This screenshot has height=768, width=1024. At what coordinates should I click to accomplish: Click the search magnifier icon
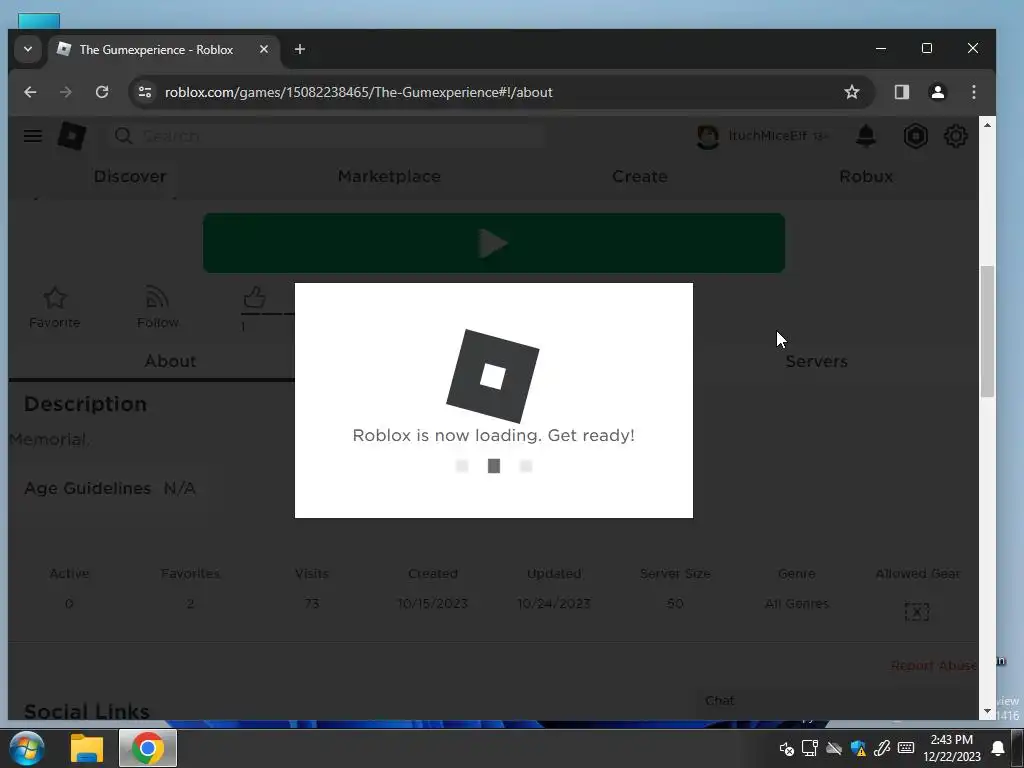tap(123, 136)
